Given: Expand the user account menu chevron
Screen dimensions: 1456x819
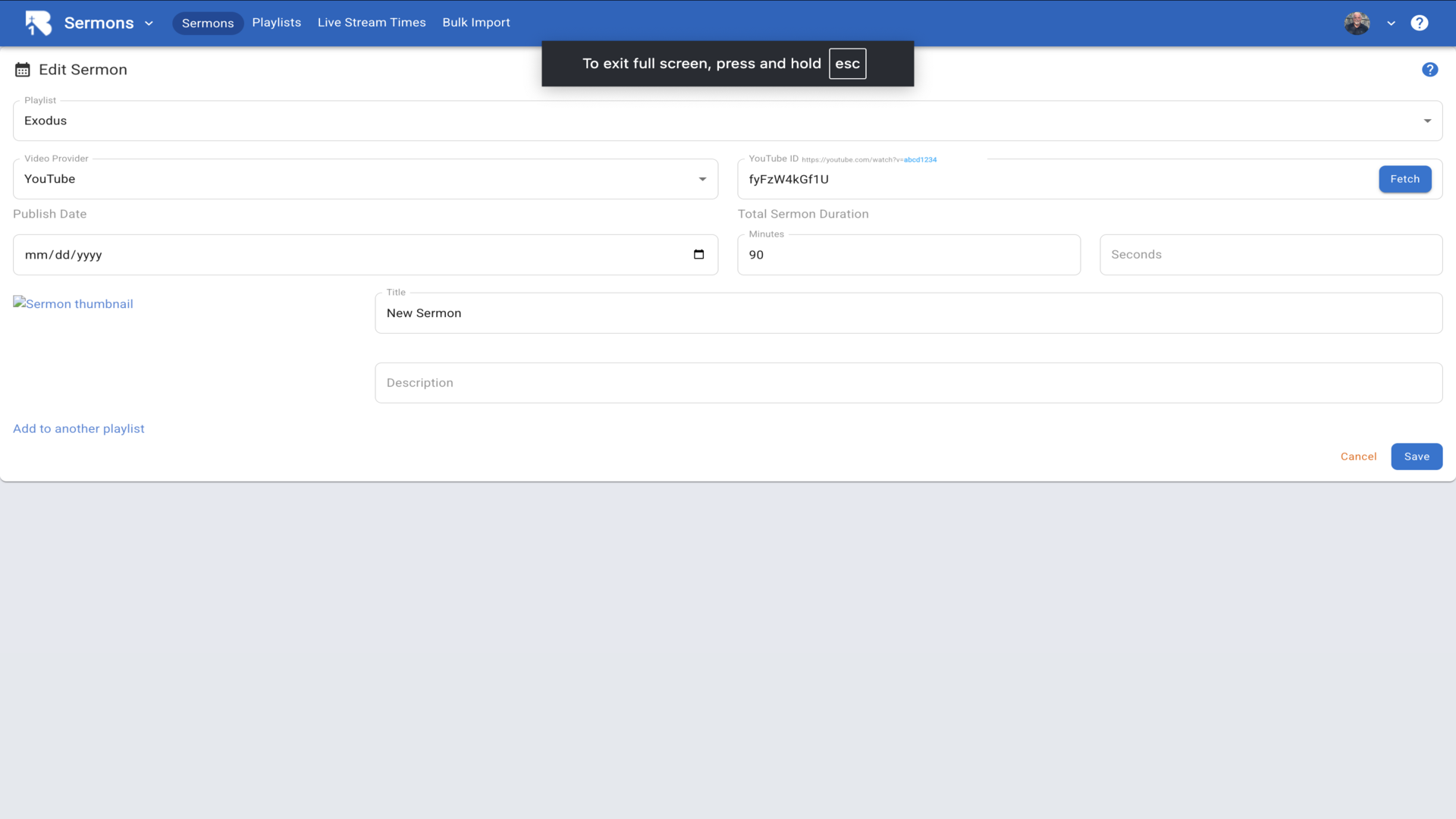Looking at the screenshot, I should coord(1391,24).
